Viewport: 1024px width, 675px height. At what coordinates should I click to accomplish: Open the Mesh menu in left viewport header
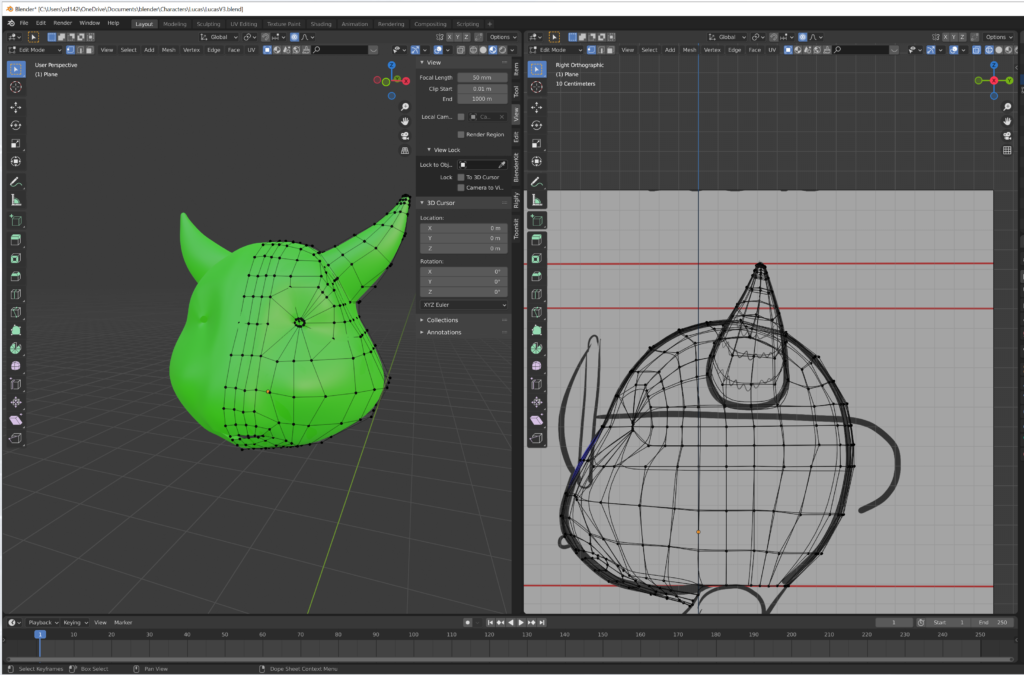point(168,50)
